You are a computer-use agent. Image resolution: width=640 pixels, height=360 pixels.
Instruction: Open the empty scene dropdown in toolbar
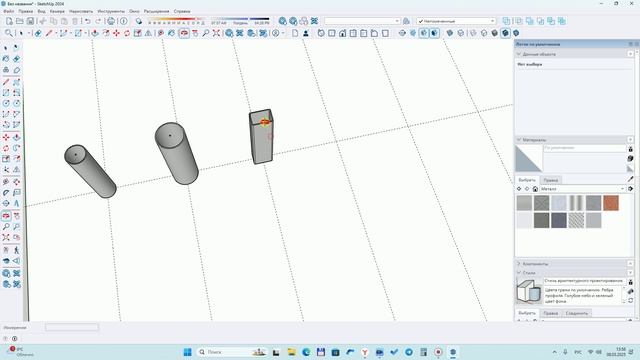(x=362, y=21)
